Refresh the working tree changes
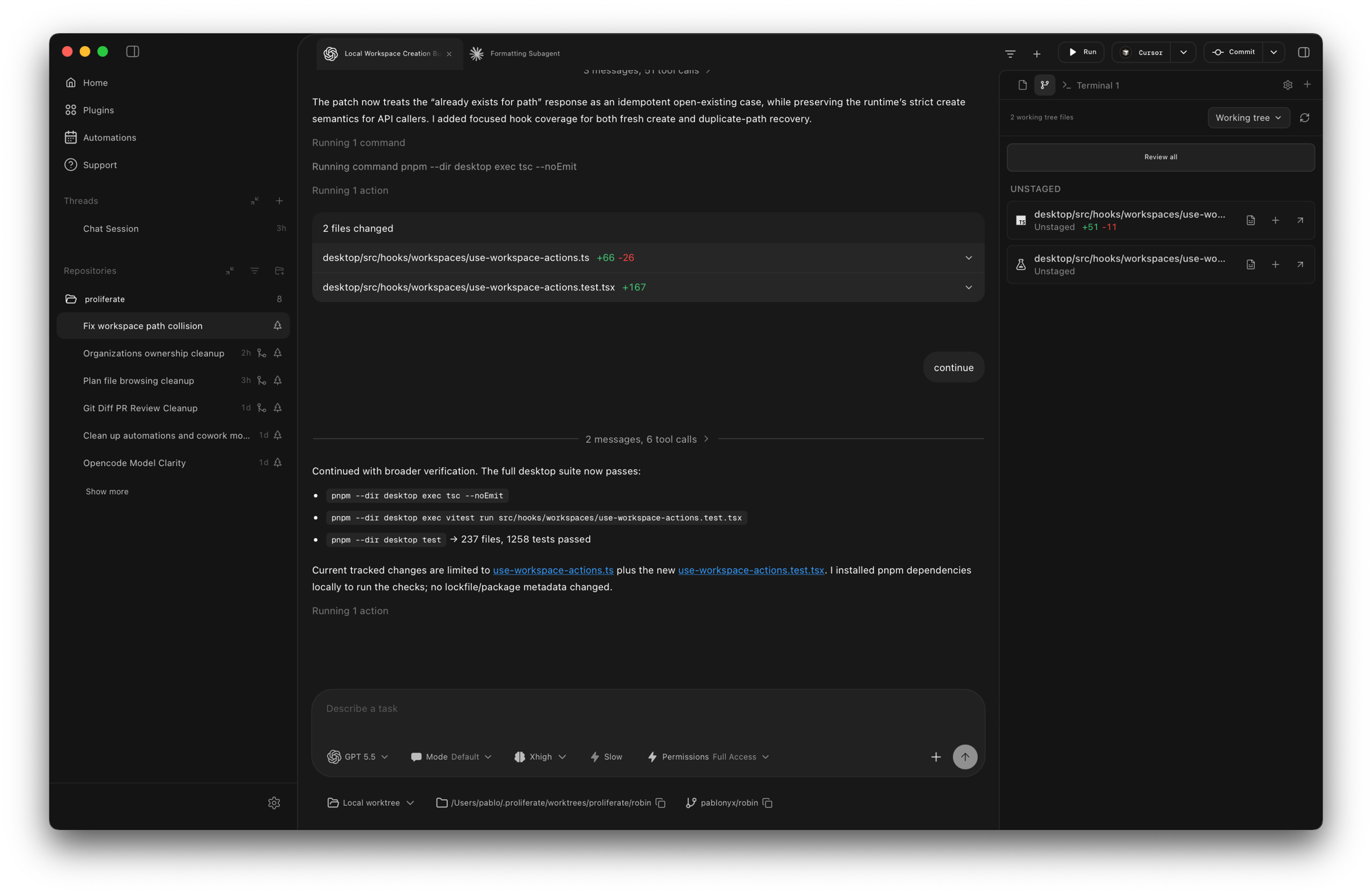The height and width of the screenshot is (895, 1372). (x=1305, y=118)
